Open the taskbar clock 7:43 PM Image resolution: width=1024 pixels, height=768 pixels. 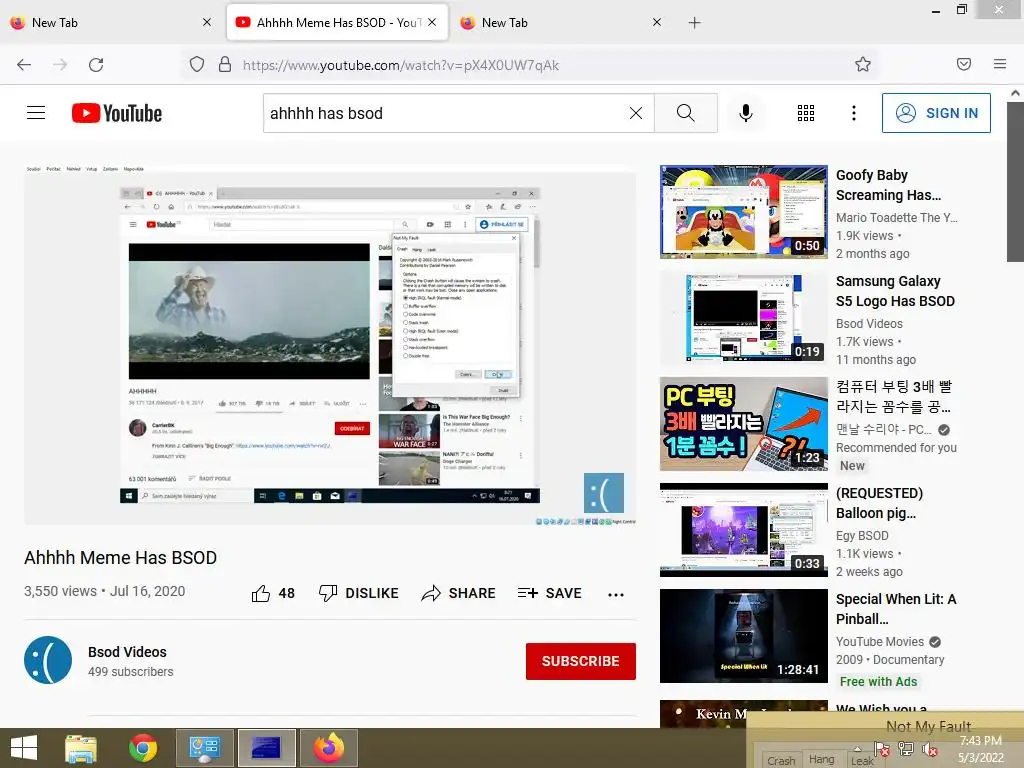click(980, 749)
